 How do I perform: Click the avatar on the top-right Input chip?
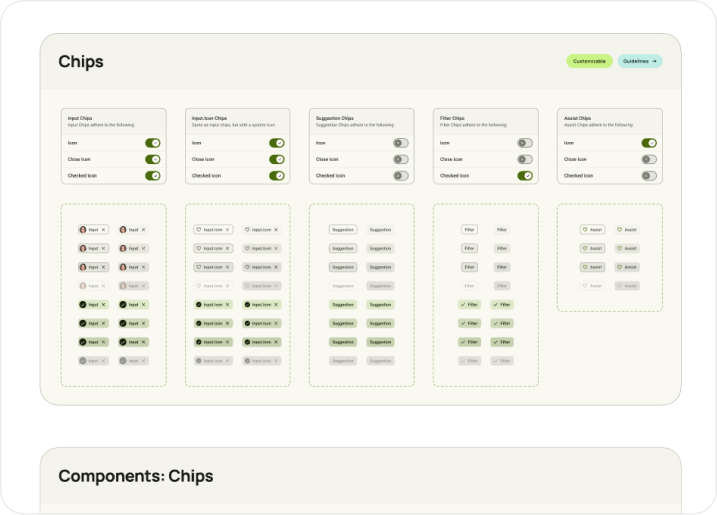click(x=123, y=230)
